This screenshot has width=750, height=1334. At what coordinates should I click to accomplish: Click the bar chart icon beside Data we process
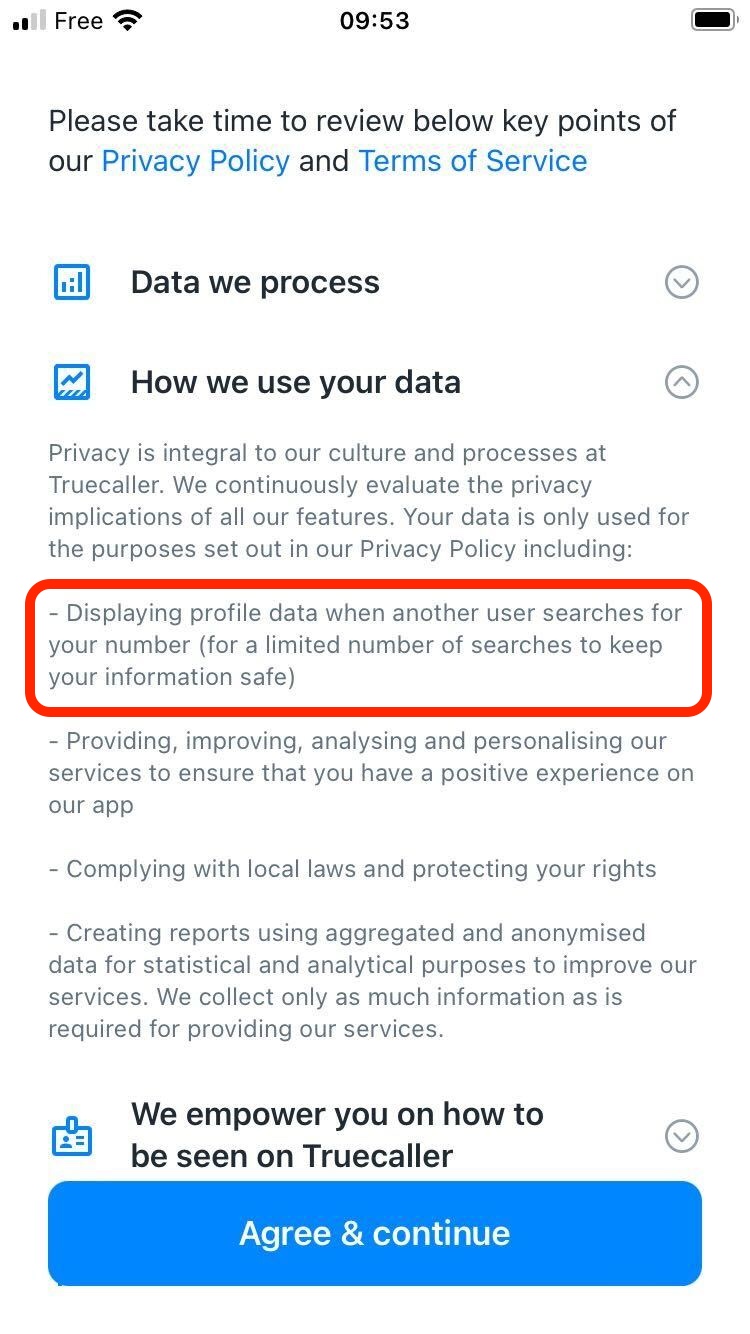point(71,282)
